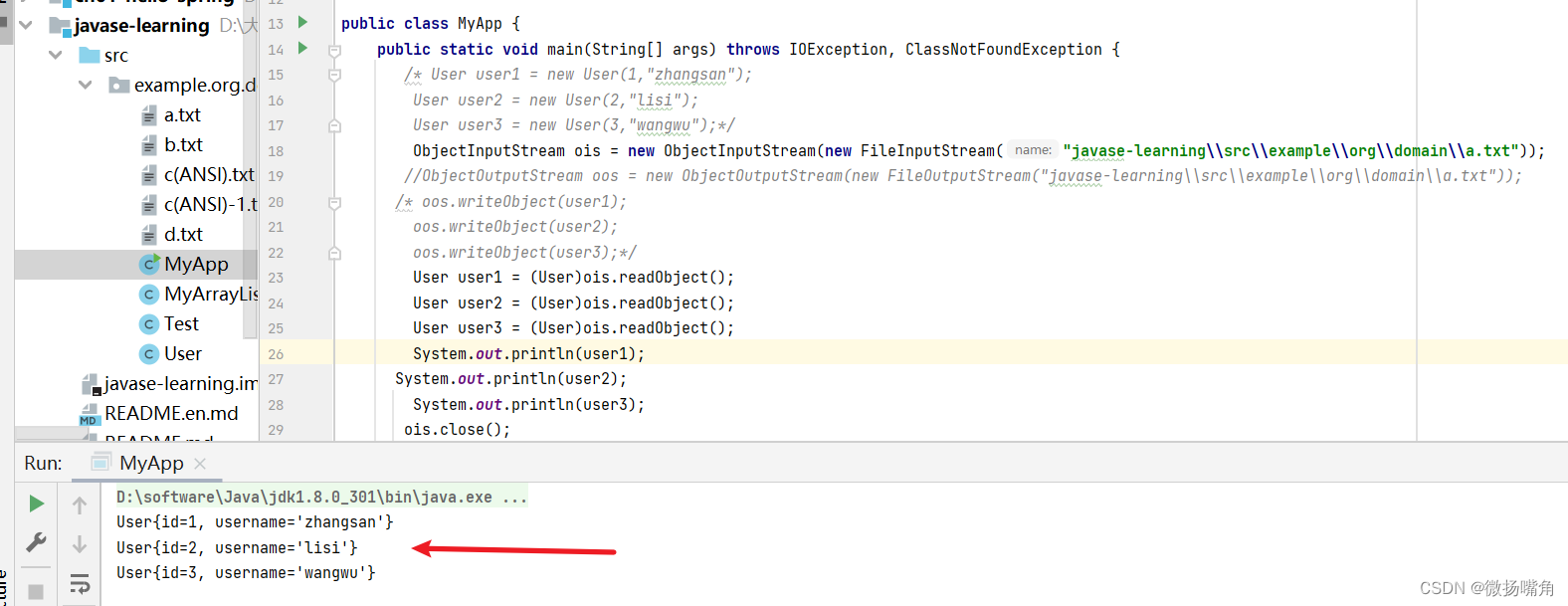Click the run gutter arrow beside main method
This screenshot has height=606, width=1568.
pyautogui.click(x=303, y=48)
